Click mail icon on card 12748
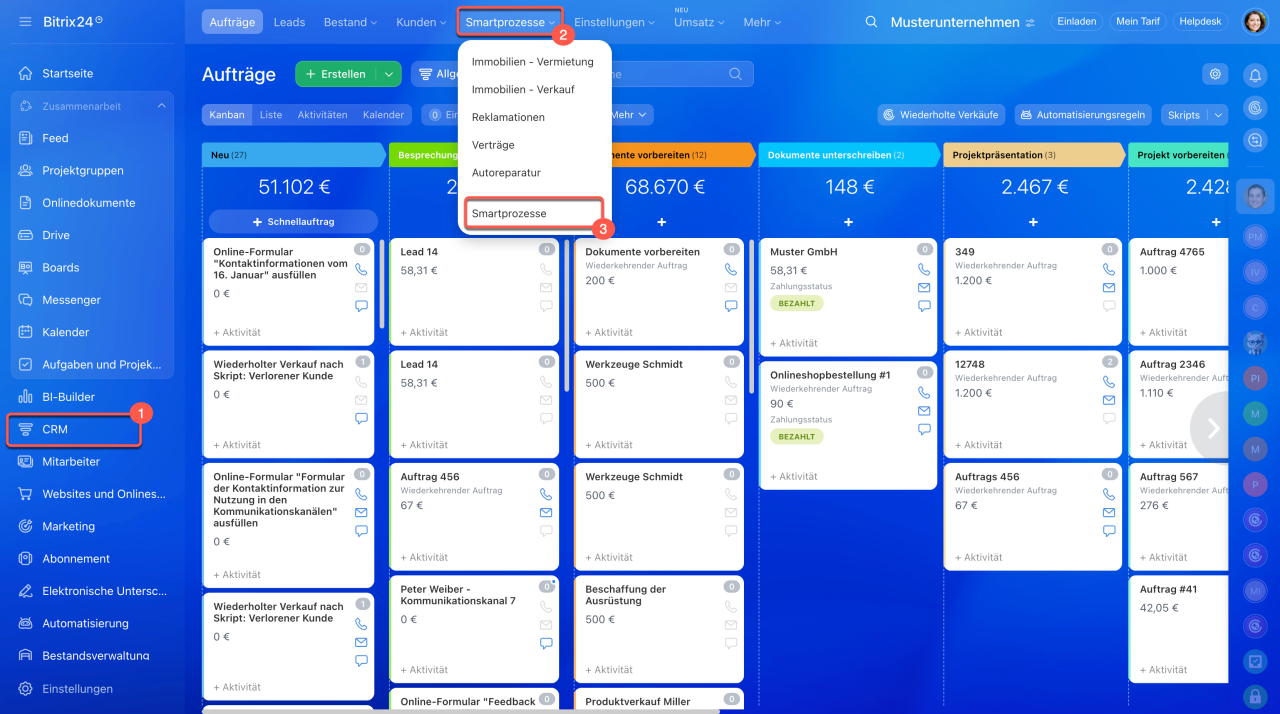Viewport: 1280px width, 714px height. coord(1109,400)
